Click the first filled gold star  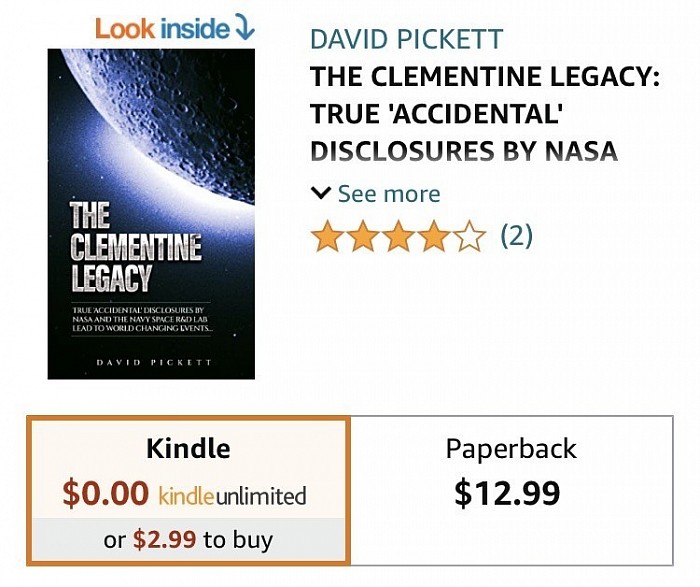click(x=327, y=236)
